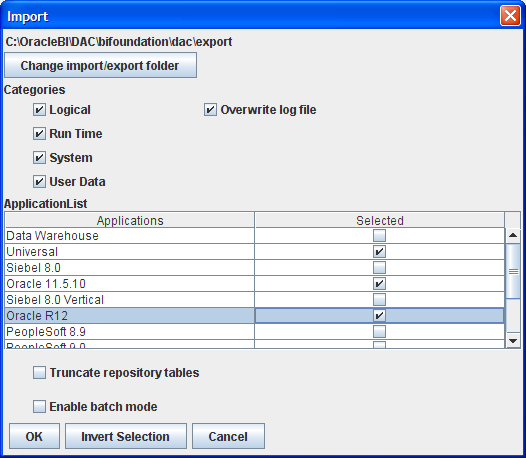
Task: Toggle the User Data checkbox
Action: click(x=39, y=182)
